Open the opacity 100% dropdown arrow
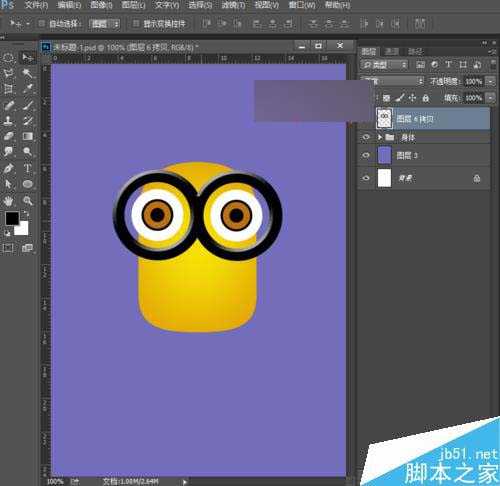This screenshot has height=486, width=500. (490, 81)
